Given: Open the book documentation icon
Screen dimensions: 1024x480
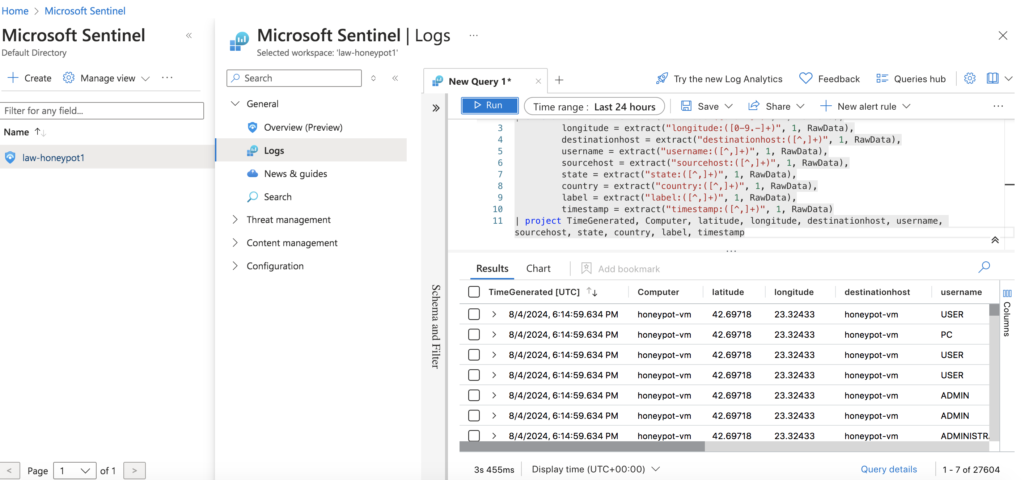Looking at the screenshot, I should (993, 78).
